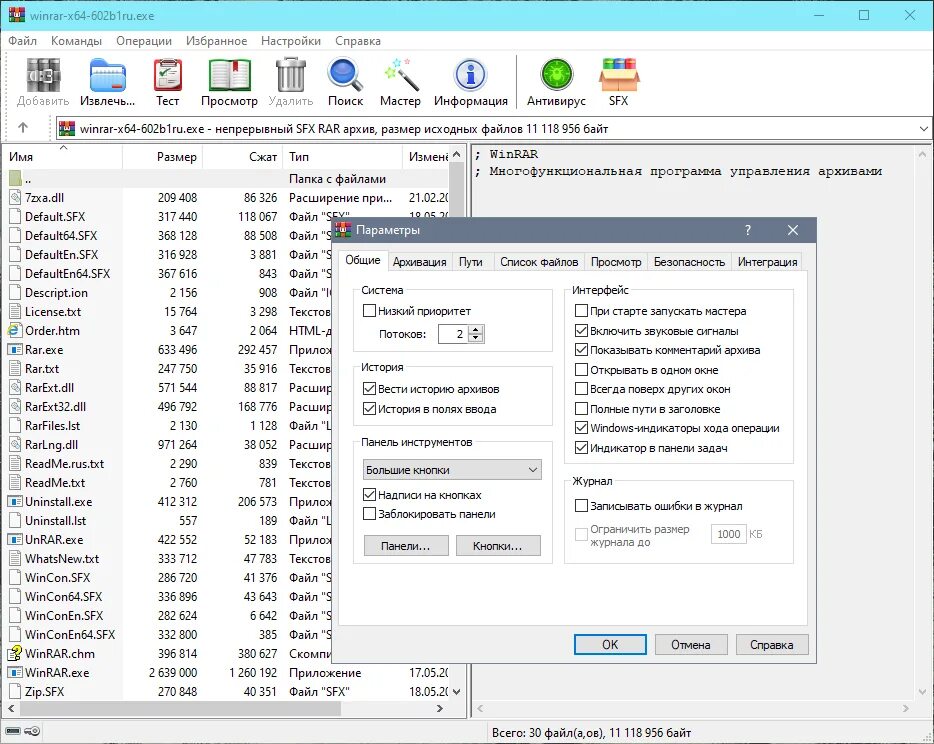Viewport: 934px width, 744px height.
Task: Click the Uninstall.exe file icon
Action: (15, 502)
